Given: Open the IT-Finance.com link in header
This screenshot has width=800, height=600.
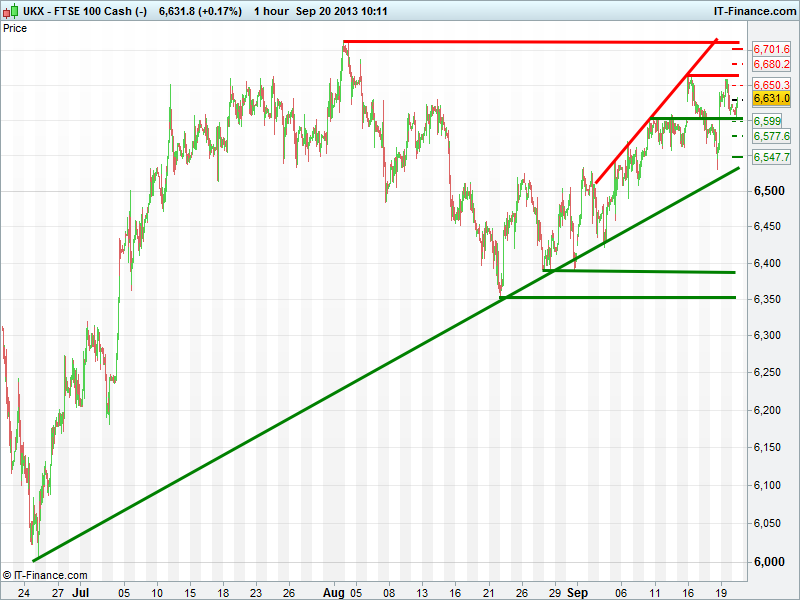Looking at the screenshot, I should [x=755, y=11].
